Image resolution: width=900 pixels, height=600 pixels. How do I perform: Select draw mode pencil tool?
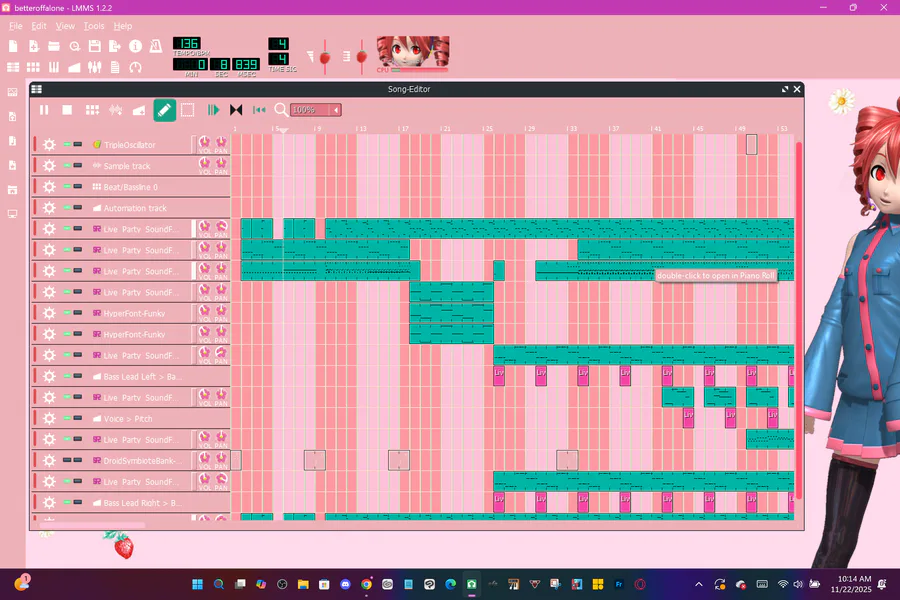(164, 110)
